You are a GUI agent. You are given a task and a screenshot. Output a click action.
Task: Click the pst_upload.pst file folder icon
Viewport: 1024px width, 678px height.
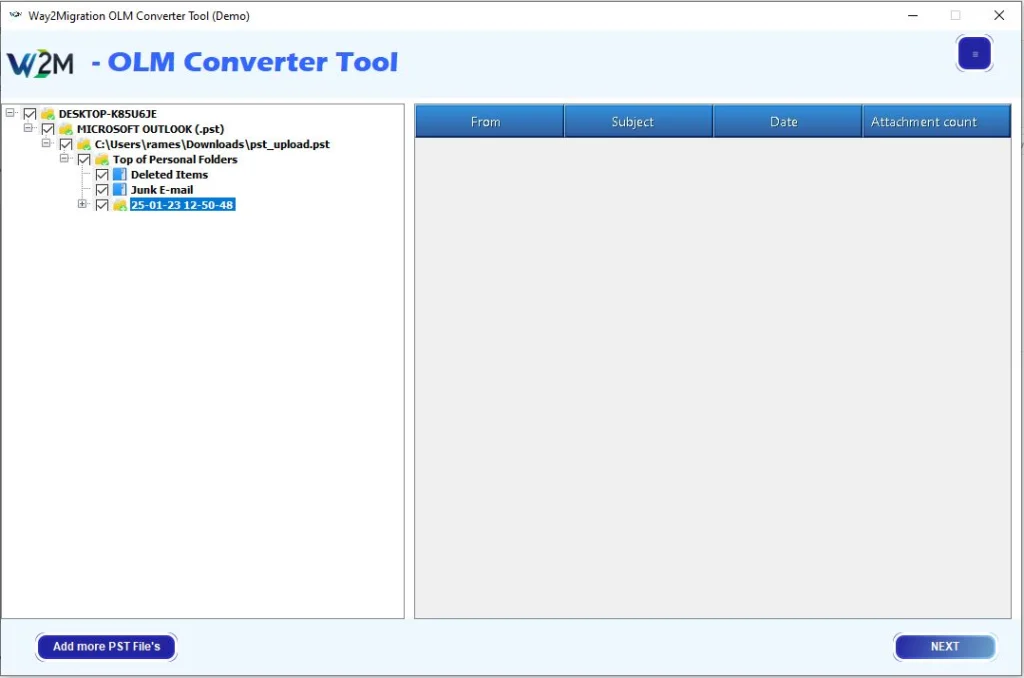tap(84, 144)
